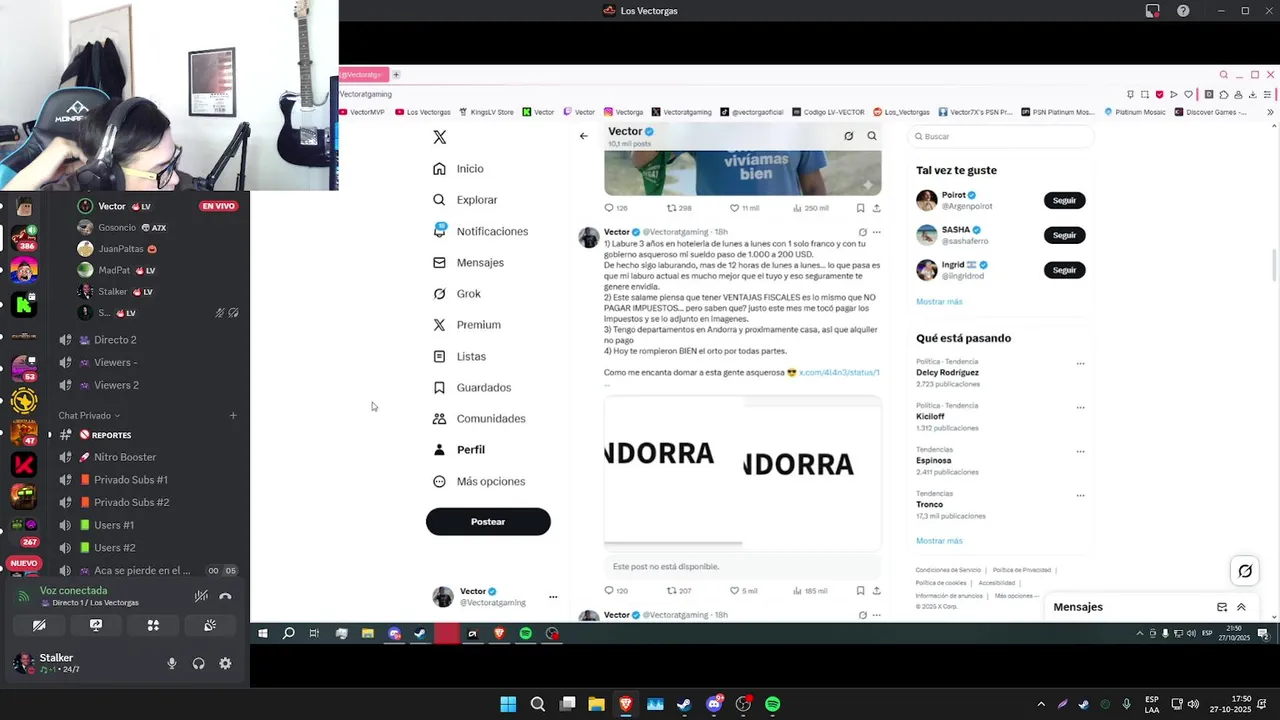Open VectorMVP bookmark in bookmarks bar

(x=362, y=112)
